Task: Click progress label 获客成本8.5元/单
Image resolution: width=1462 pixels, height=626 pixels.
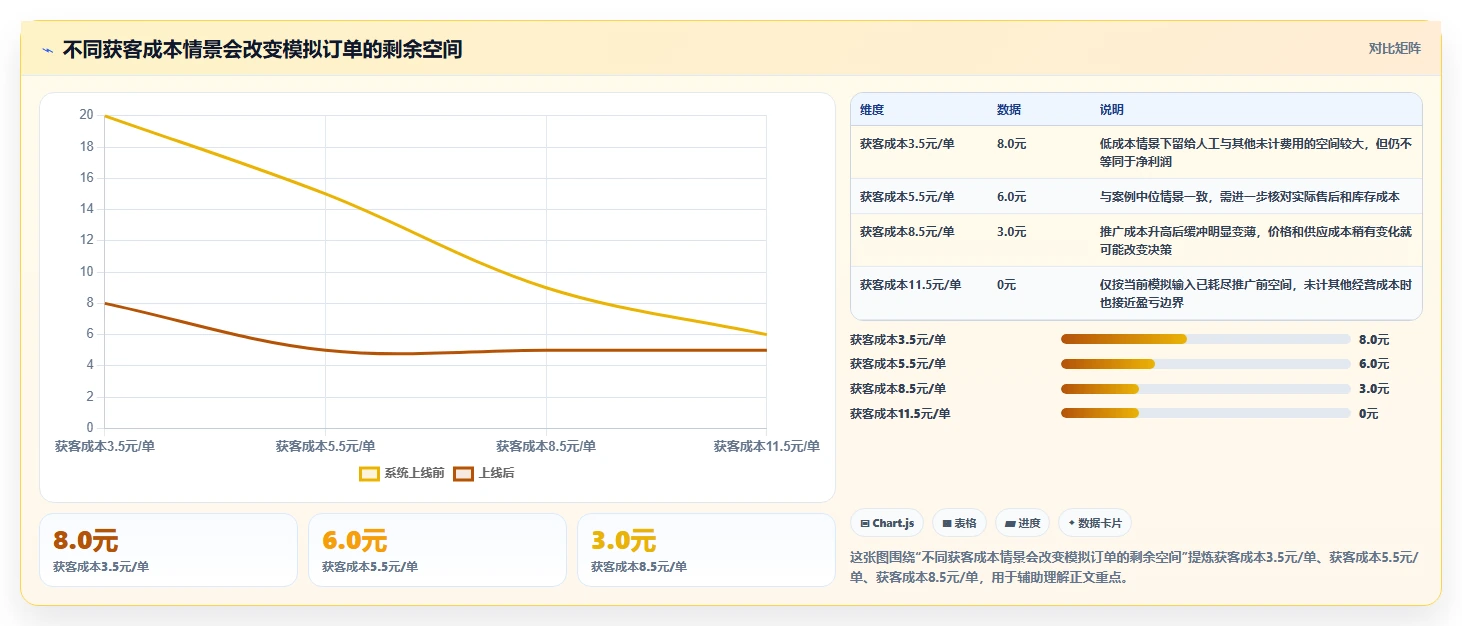Action: [898, 389]
